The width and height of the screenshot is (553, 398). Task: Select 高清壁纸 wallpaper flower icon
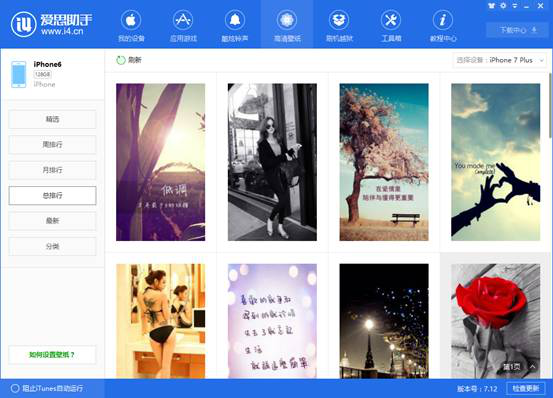(287, 25)
